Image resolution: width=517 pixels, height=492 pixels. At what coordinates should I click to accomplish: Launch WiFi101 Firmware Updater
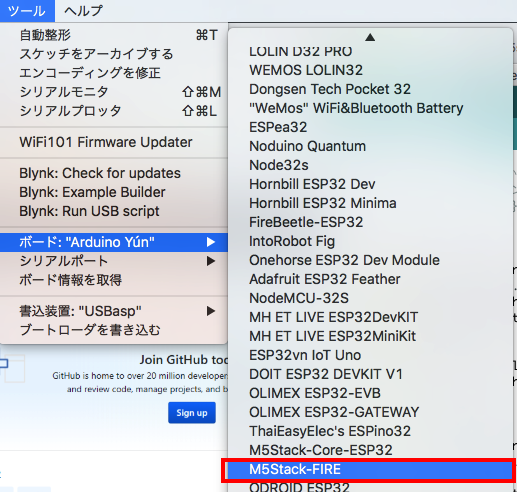tap(114, 142)
